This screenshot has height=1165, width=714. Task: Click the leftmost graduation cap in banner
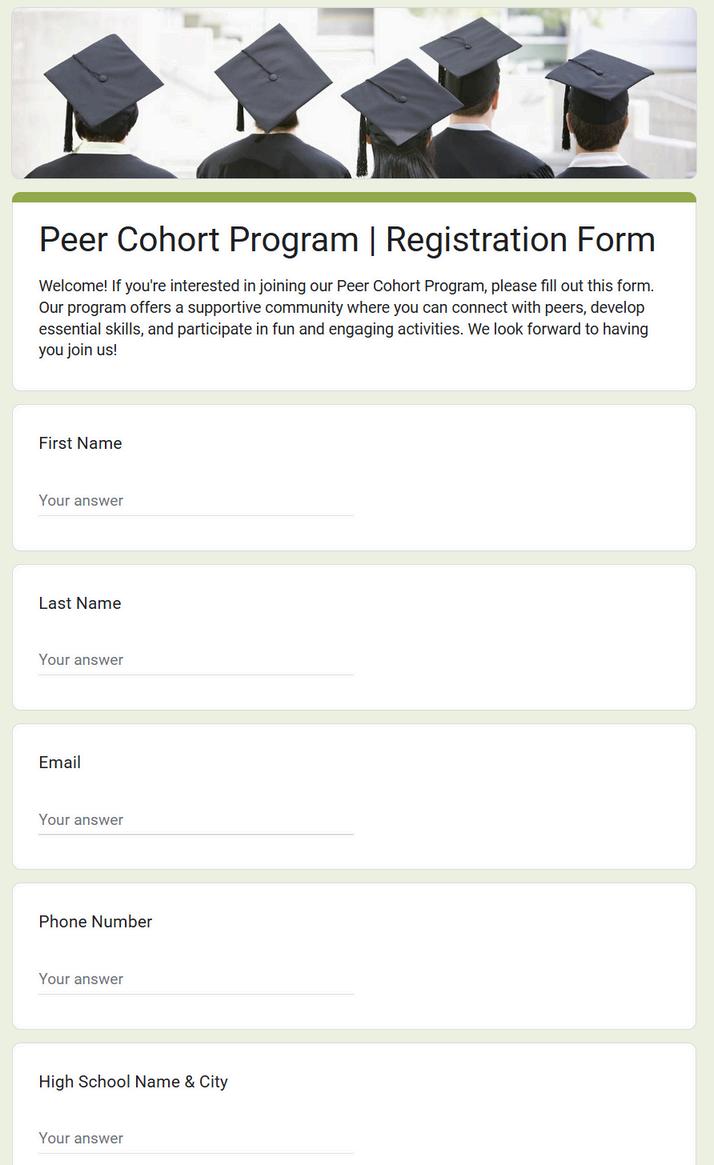coord(103,77)
